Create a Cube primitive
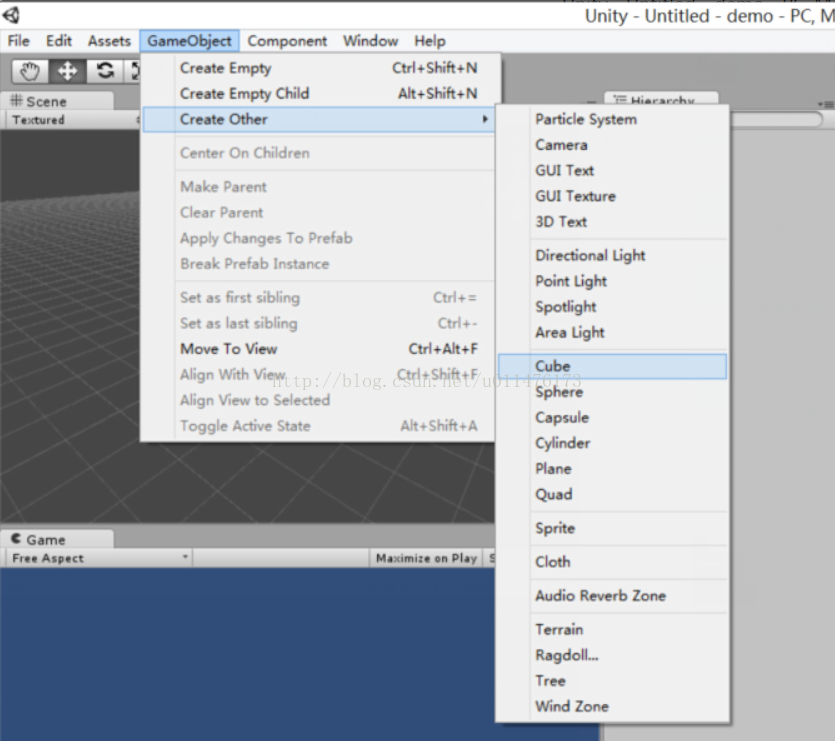This screenshot has height=741, width=835. 612,367
